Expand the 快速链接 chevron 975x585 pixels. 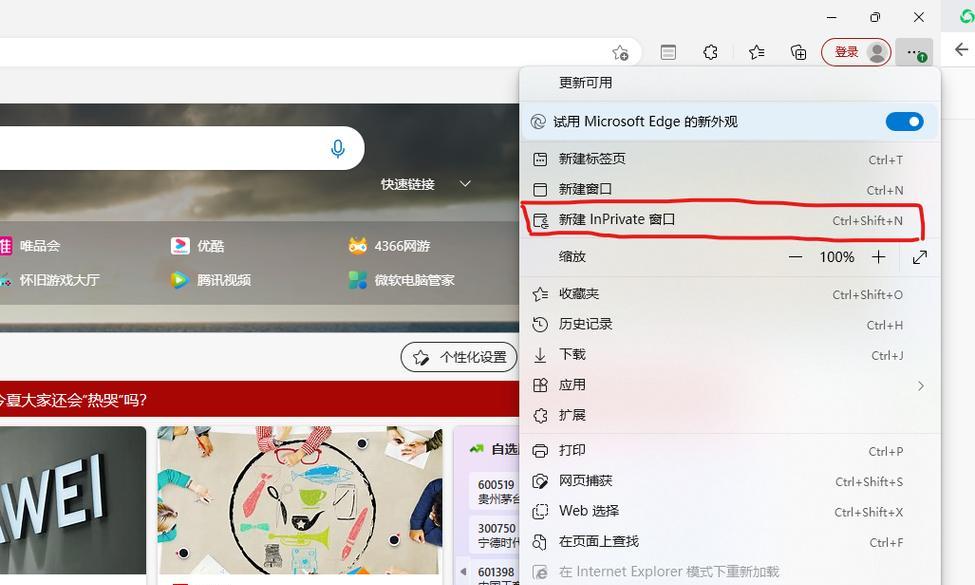tap(465, 184)
